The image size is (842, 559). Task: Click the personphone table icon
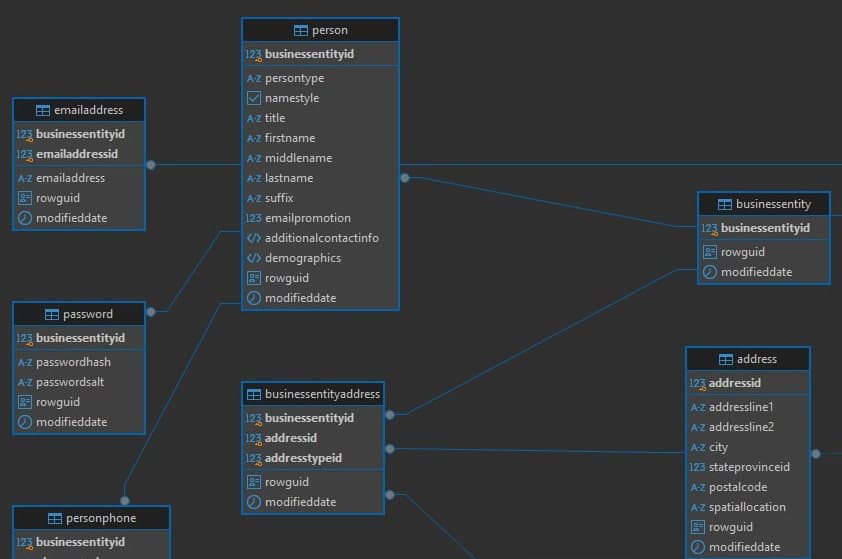click(55, 518)
